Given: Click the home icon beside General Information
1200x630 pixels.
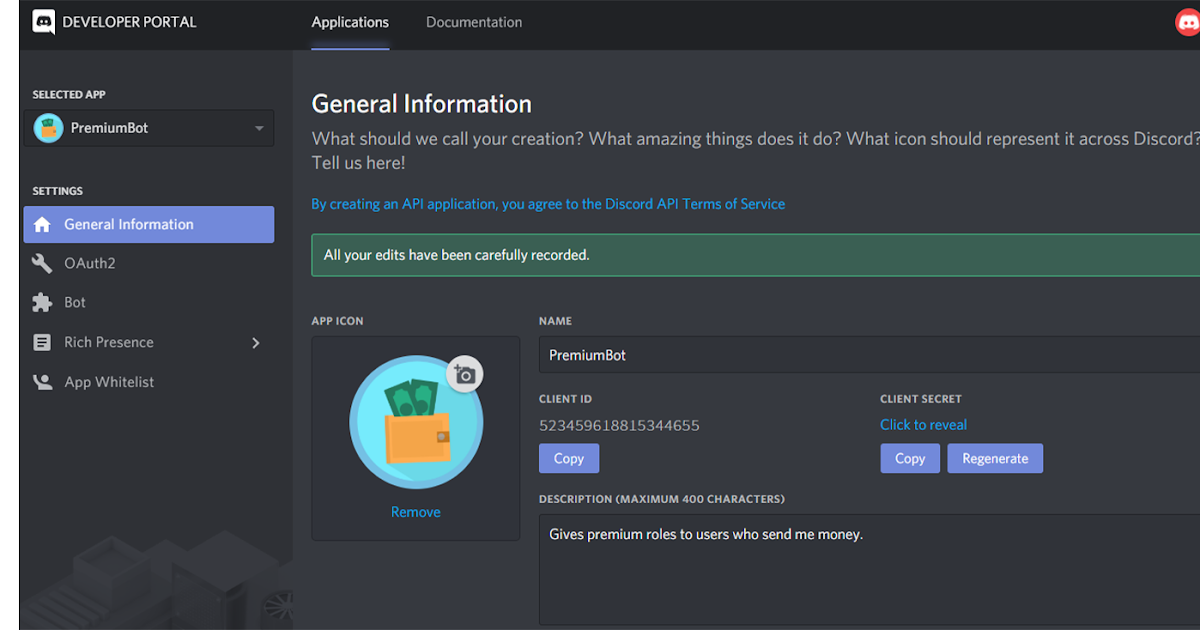Looking at the screenshot, I should tap(42, 225).
